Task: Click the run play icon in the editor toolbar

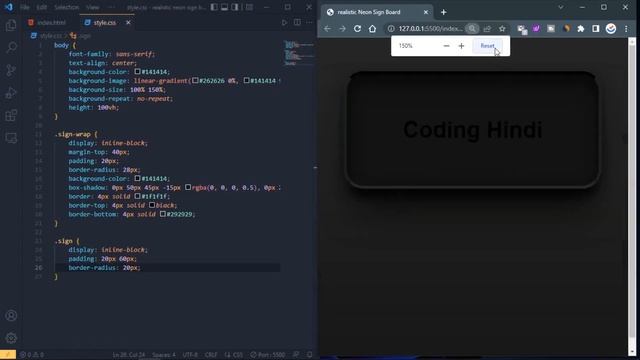Action: 284,22
